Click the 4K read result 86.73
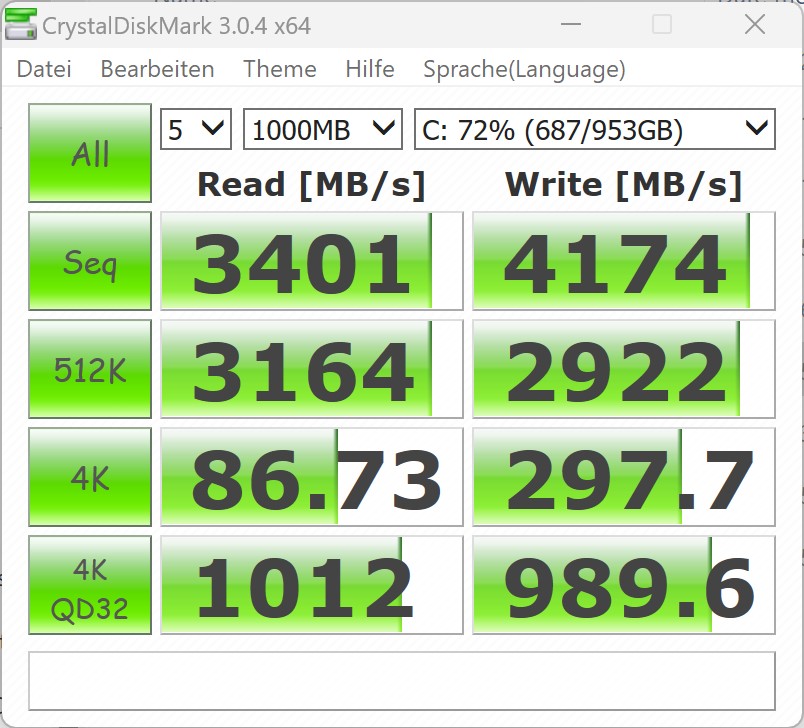 pos(312,477)
